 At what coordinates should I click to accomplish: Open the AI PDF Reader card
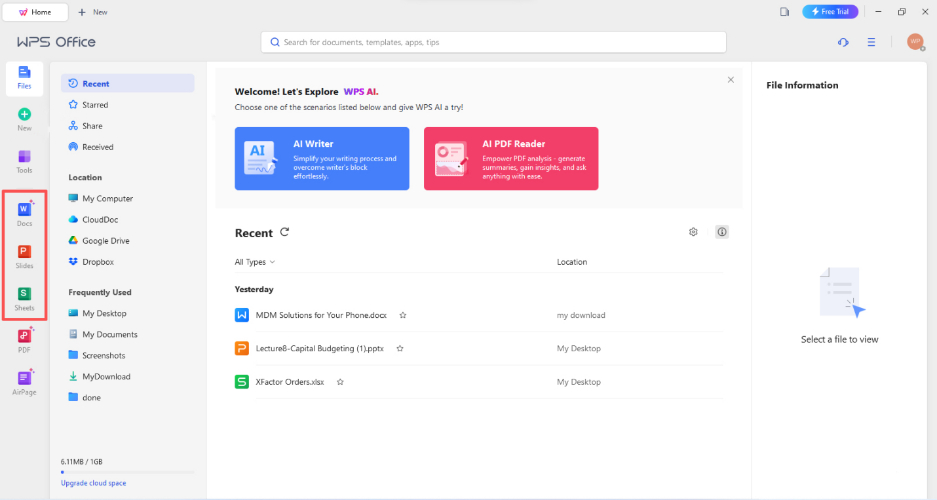click(511, 158)
